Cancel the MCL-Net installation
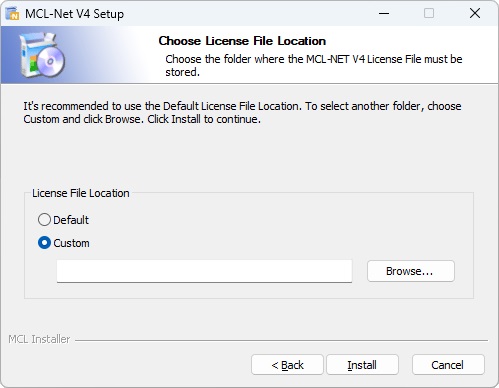 [448, 365]
